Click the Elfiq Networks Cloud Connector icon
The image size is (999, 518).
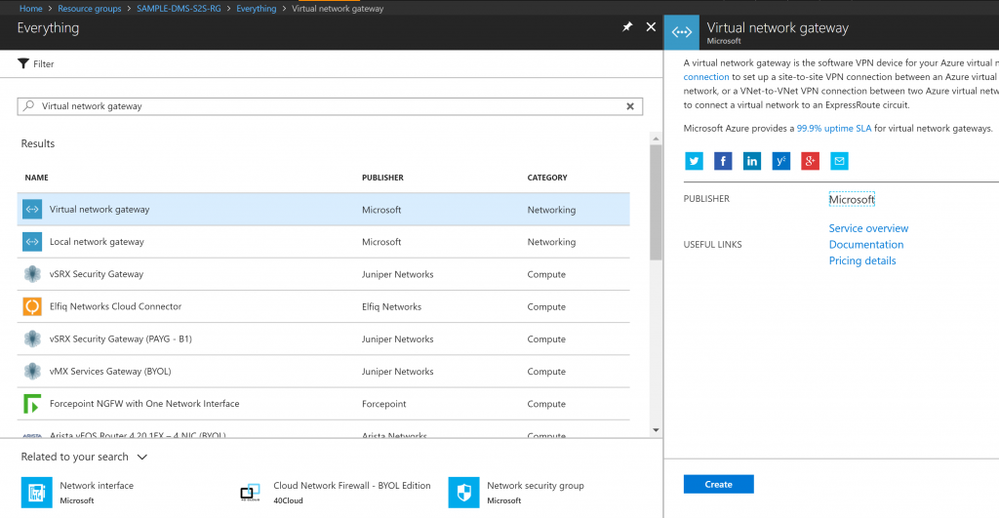[32, 306]
